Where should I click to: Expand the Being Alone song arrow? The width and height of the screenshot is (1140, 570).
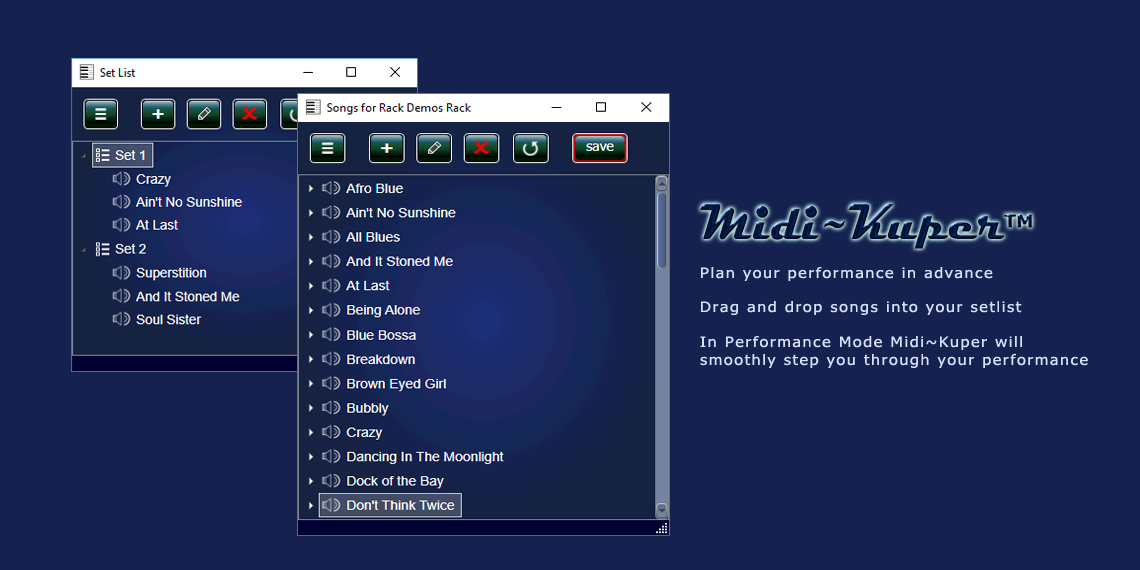click(x=310, y=310)
